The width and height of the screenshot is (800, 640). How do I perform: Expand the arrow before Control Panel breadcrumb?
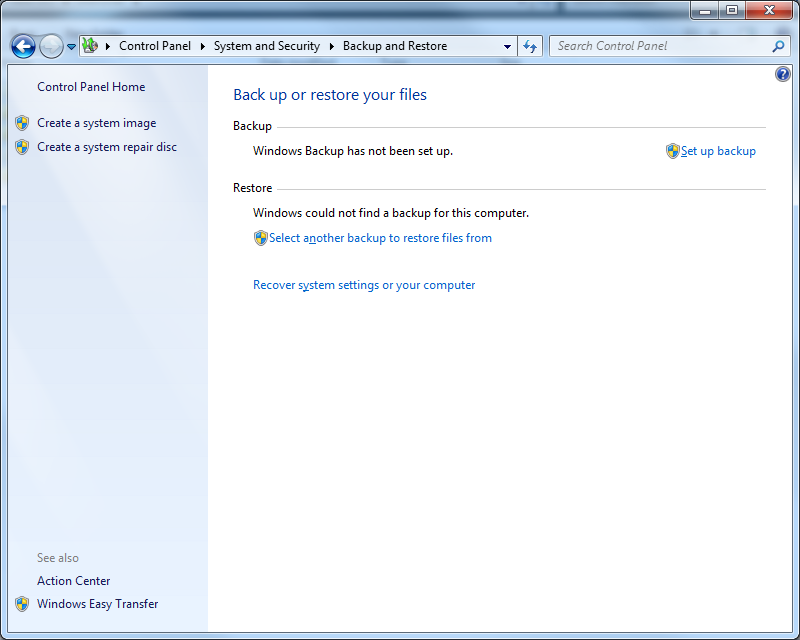108,46
